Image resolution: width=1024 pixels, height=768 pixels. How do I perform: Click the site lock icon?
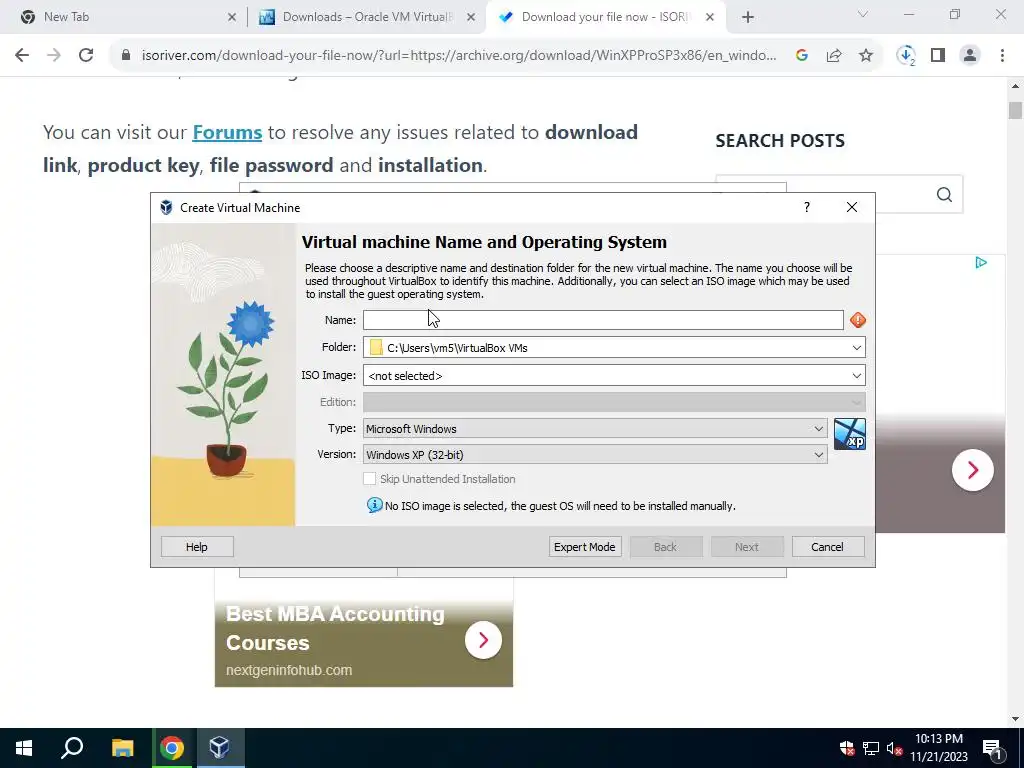point(126,56)
